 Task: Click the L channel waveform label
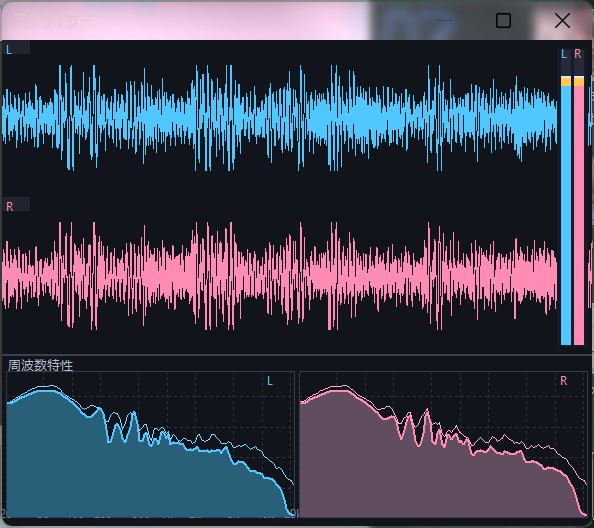(9, 49)
